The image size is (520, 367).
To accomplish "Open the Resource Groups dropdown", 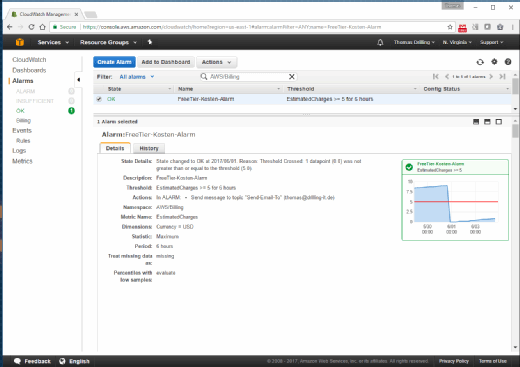I will click(x=108, y=42).
